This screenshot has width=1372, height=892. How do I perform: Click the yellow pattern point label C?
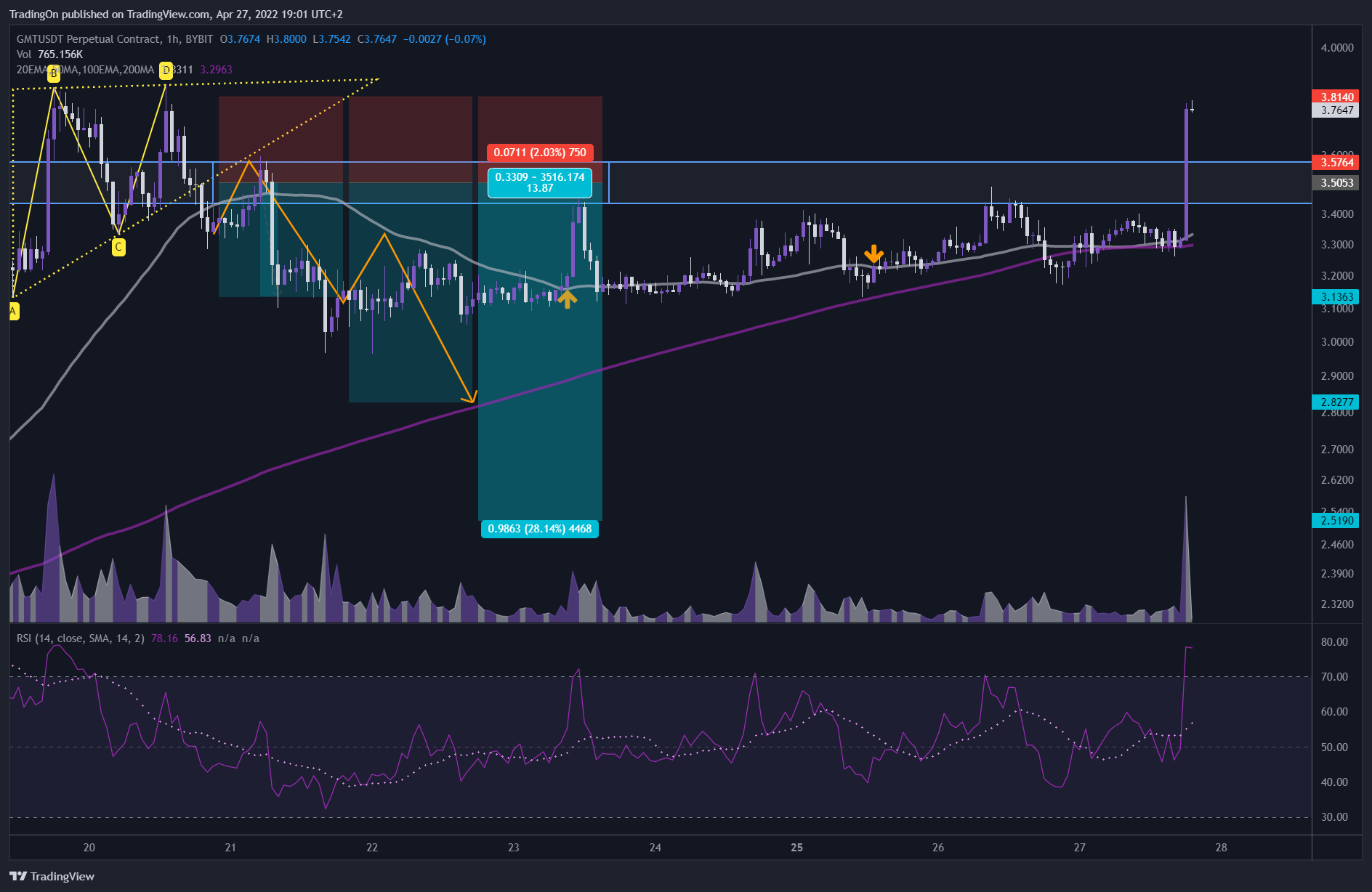(x=118, y=247)
